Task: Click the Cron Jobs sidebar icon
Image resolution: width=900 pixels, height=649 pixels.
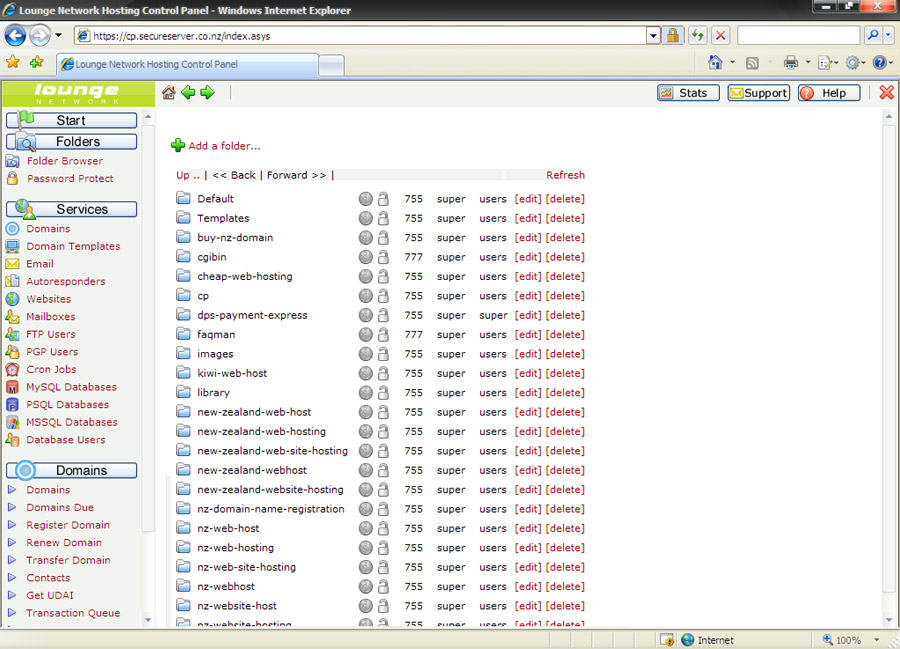Action: pos(12,370)
